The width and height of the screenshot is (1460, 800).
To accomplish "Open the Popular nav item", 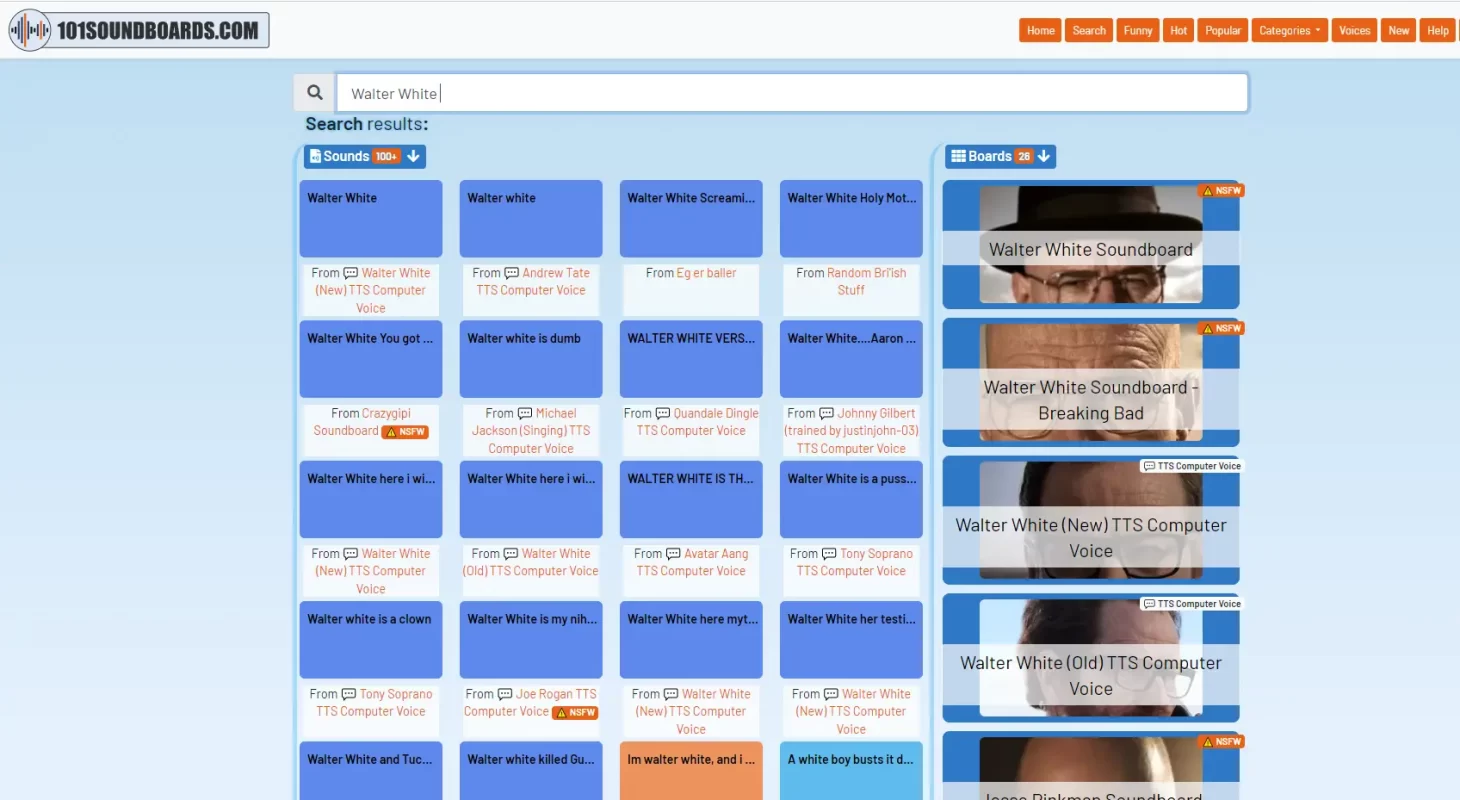I will point(1223,30).
